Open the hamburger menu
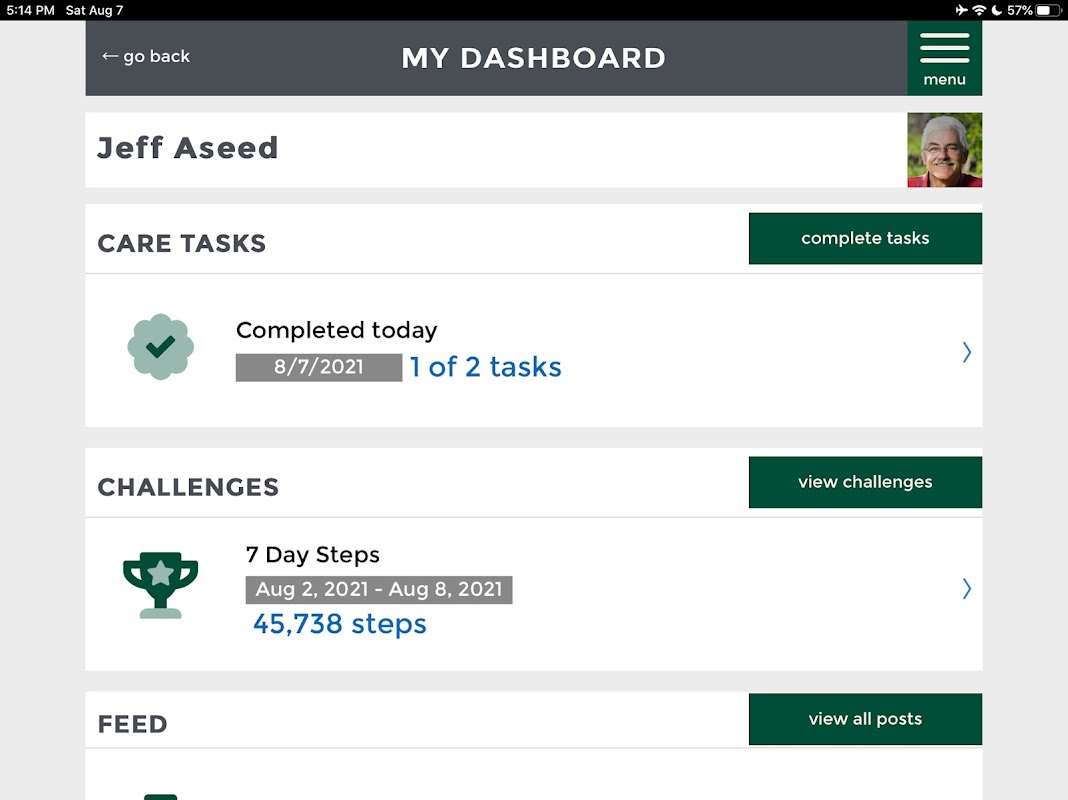The height and width of the screenshot is (800, 1068). click(x=944, y=58)
